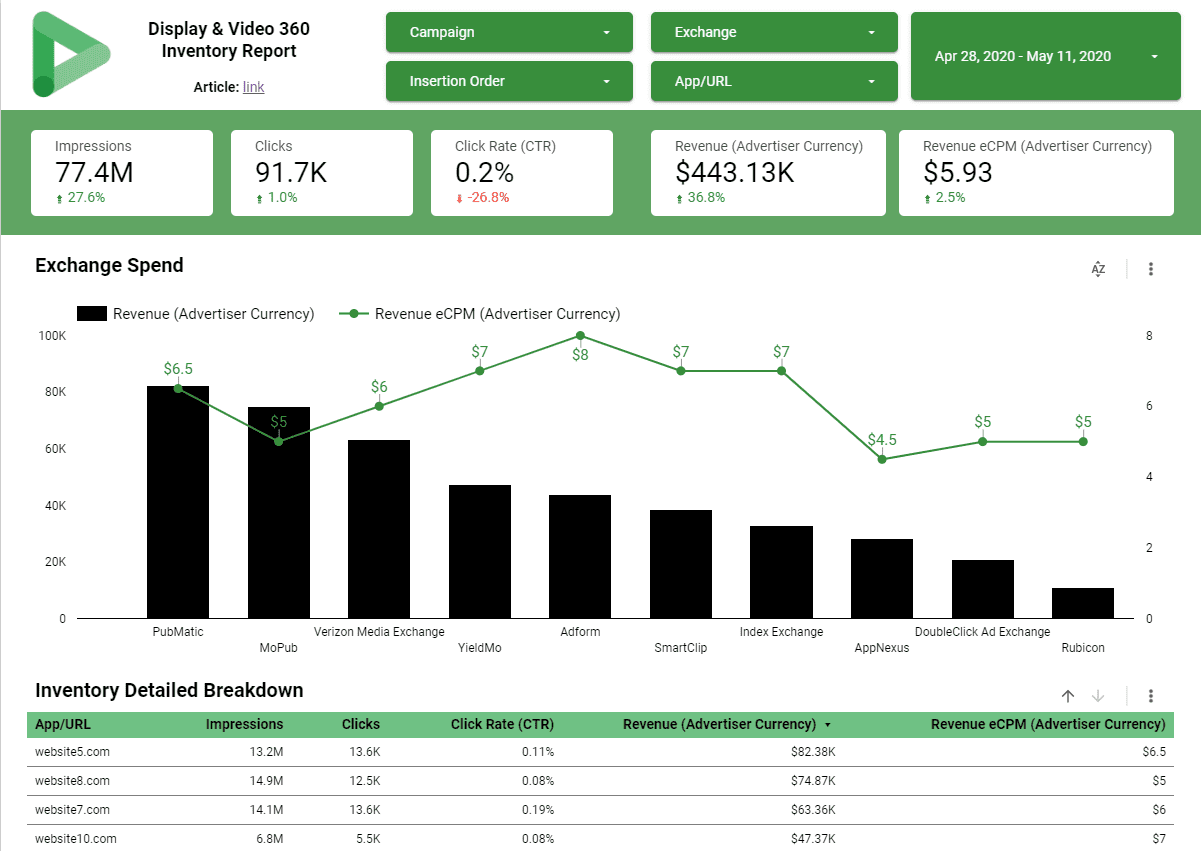
Task: Select website8.com table row
Action: 600,781
